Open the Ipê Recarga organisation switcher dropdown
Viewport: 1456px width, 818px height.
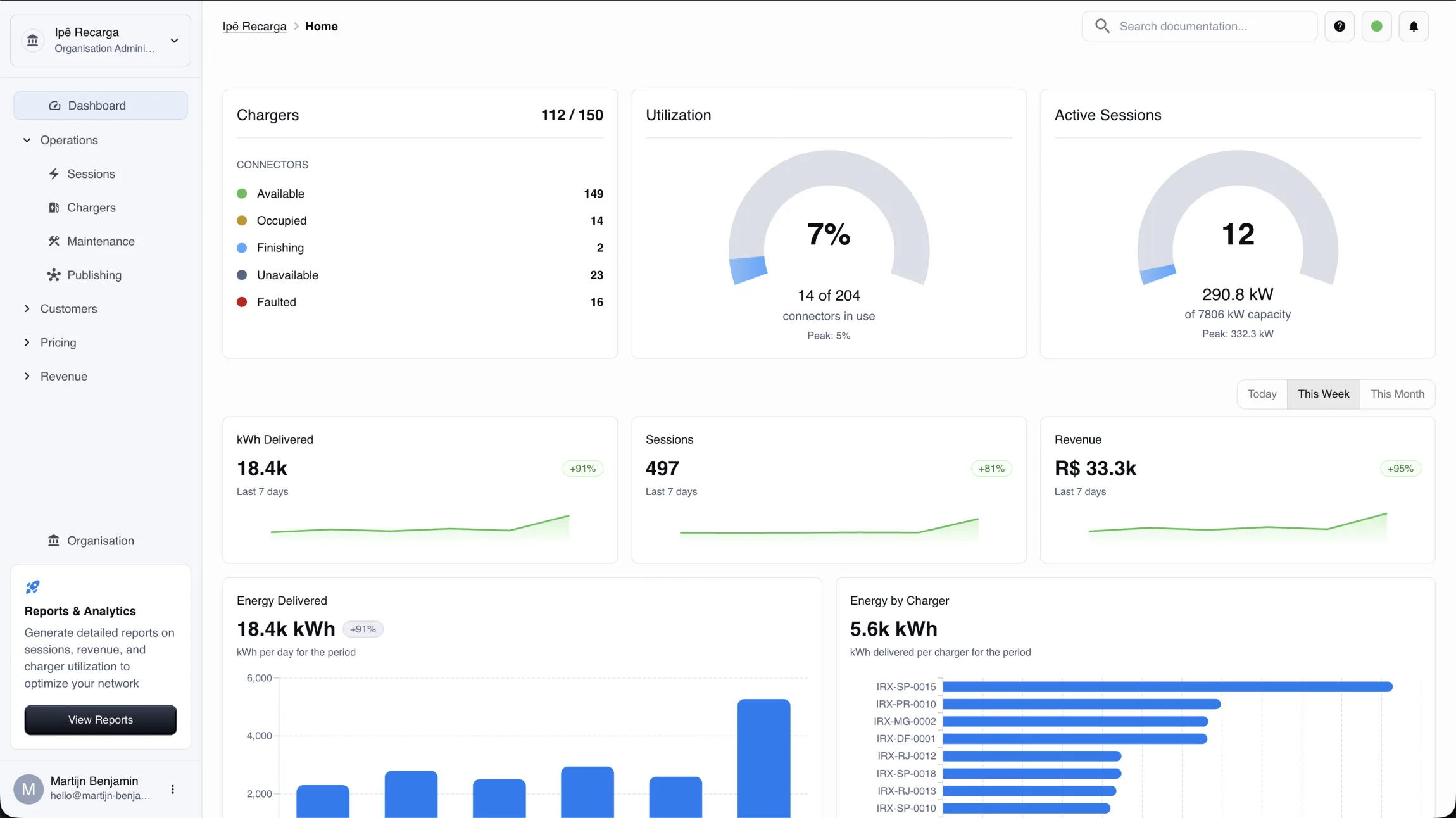click(x=101, y=41)
